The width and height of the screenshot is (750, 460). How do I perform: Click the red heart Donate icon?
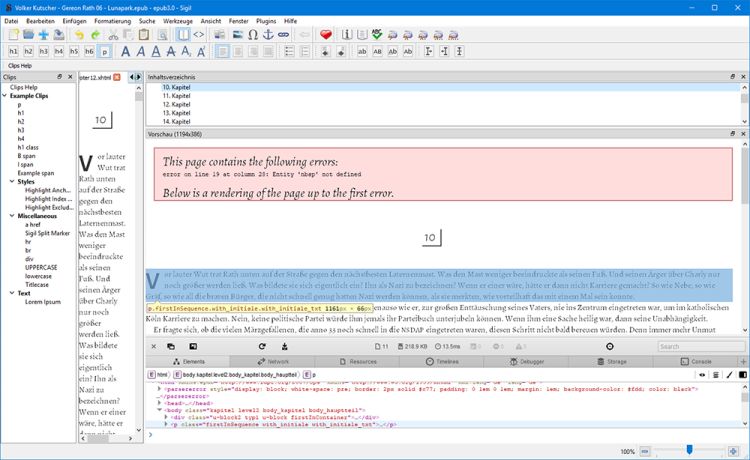click(326, 35)
